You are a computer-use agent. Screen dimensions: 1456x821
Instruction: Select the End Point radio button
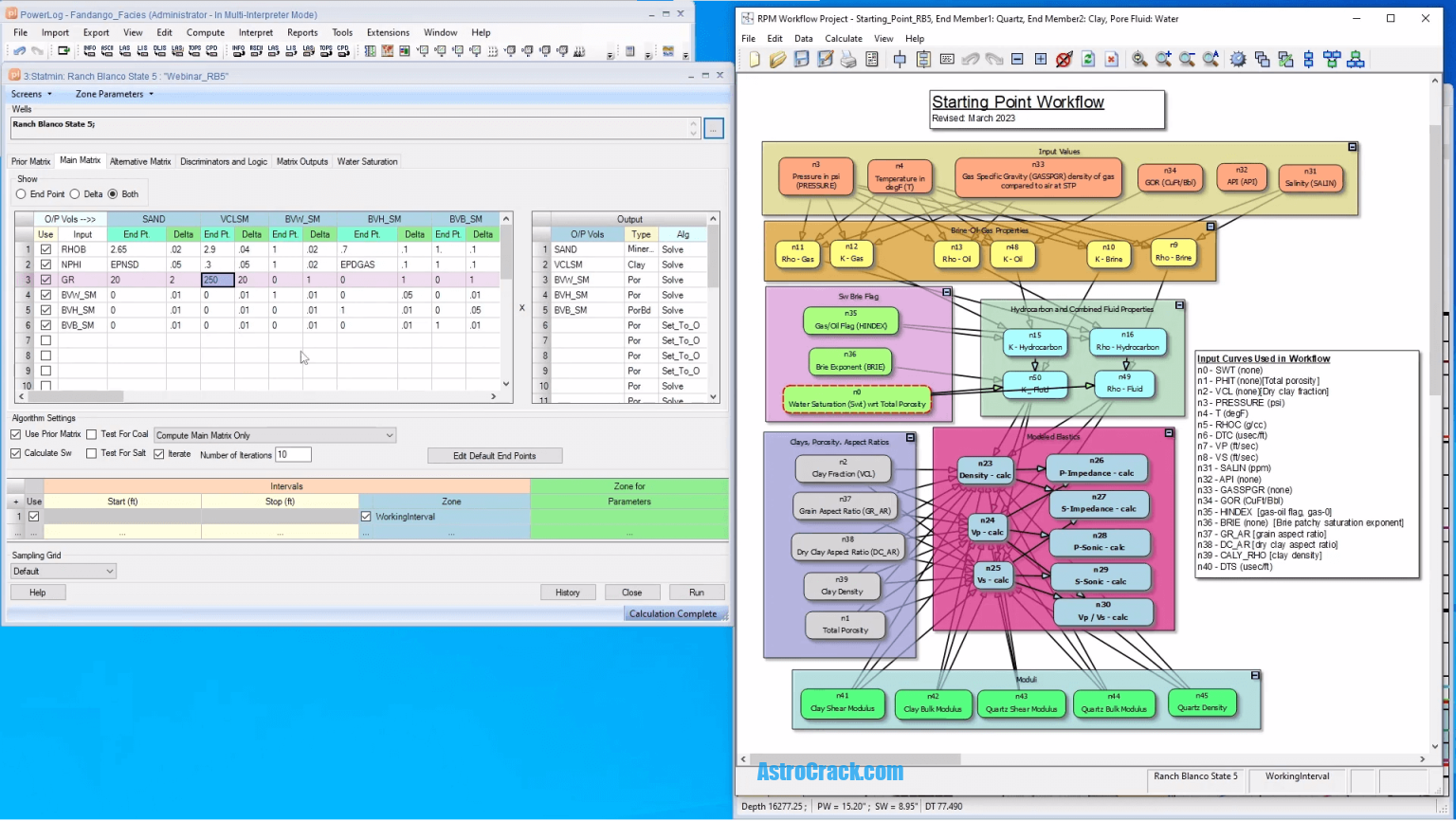(22, 193)
